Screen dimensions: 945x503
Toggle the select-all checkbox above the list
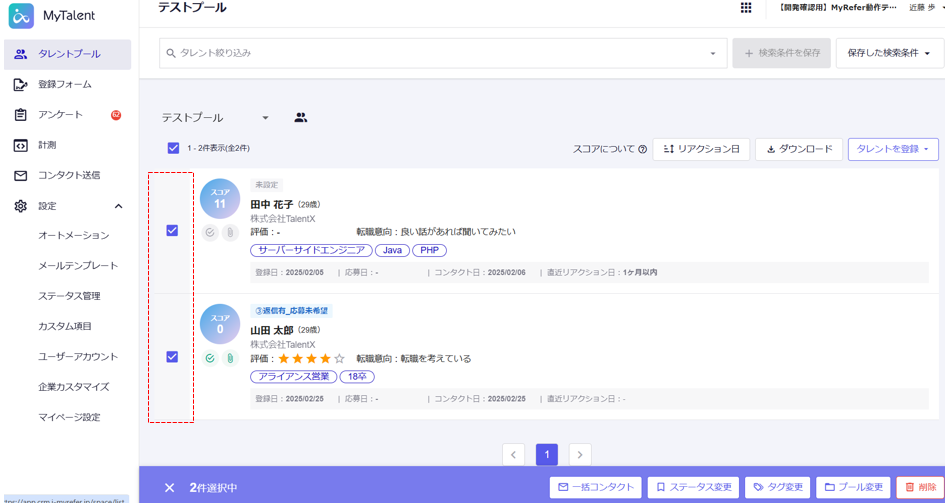[x=173, y=148]
